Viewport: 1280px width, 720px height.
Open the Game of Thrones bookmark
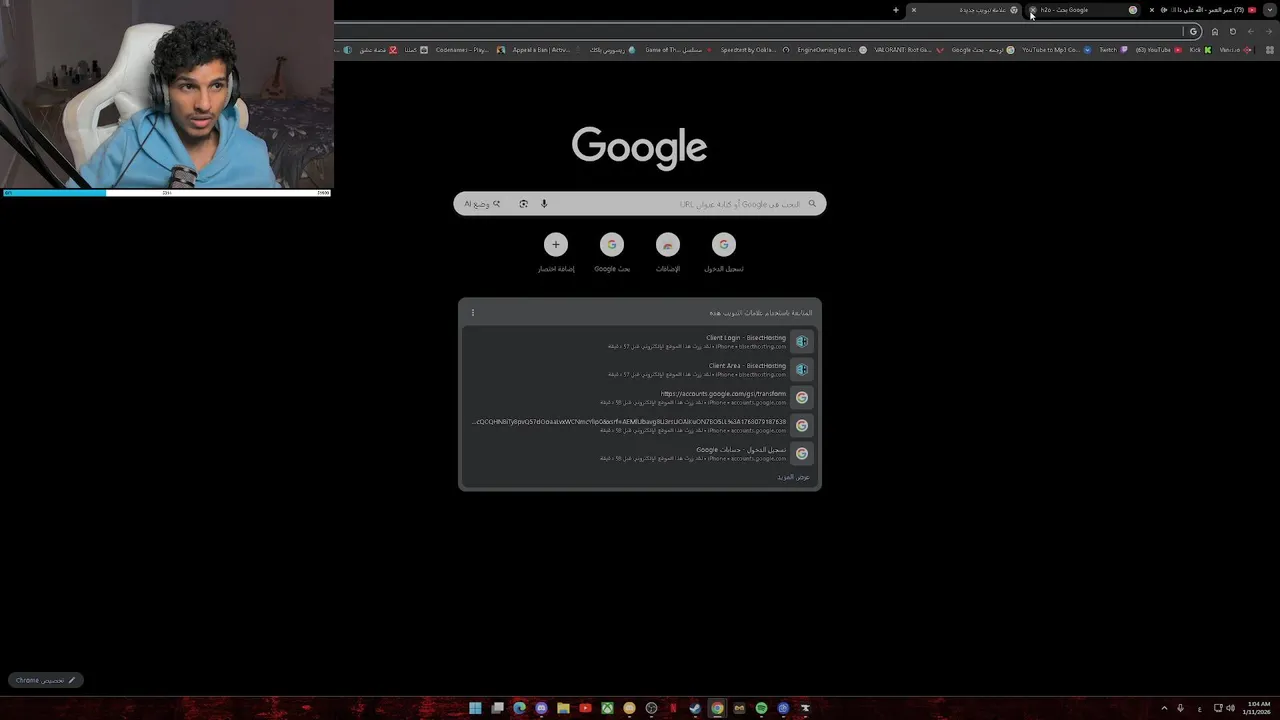pos(679,49)
